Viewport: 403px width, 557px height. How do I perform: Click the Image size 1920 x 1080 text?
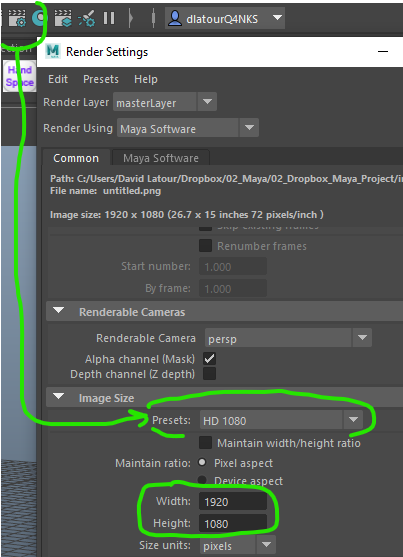coord(187,215)
